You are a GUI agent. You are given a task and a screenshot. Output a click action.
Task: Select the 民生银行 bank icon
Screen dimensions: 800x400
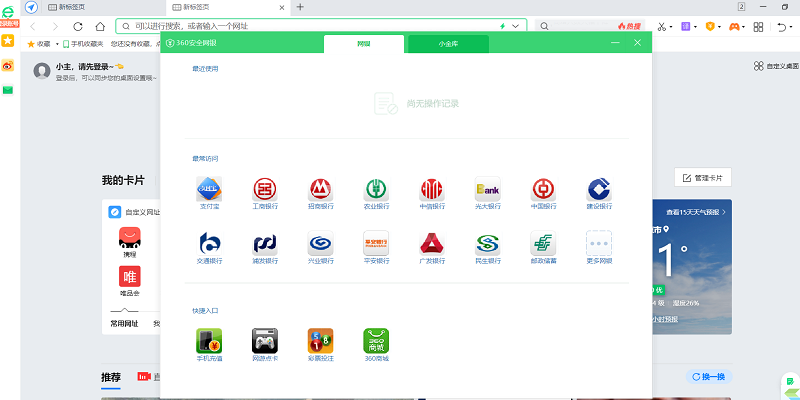[488, 243]
